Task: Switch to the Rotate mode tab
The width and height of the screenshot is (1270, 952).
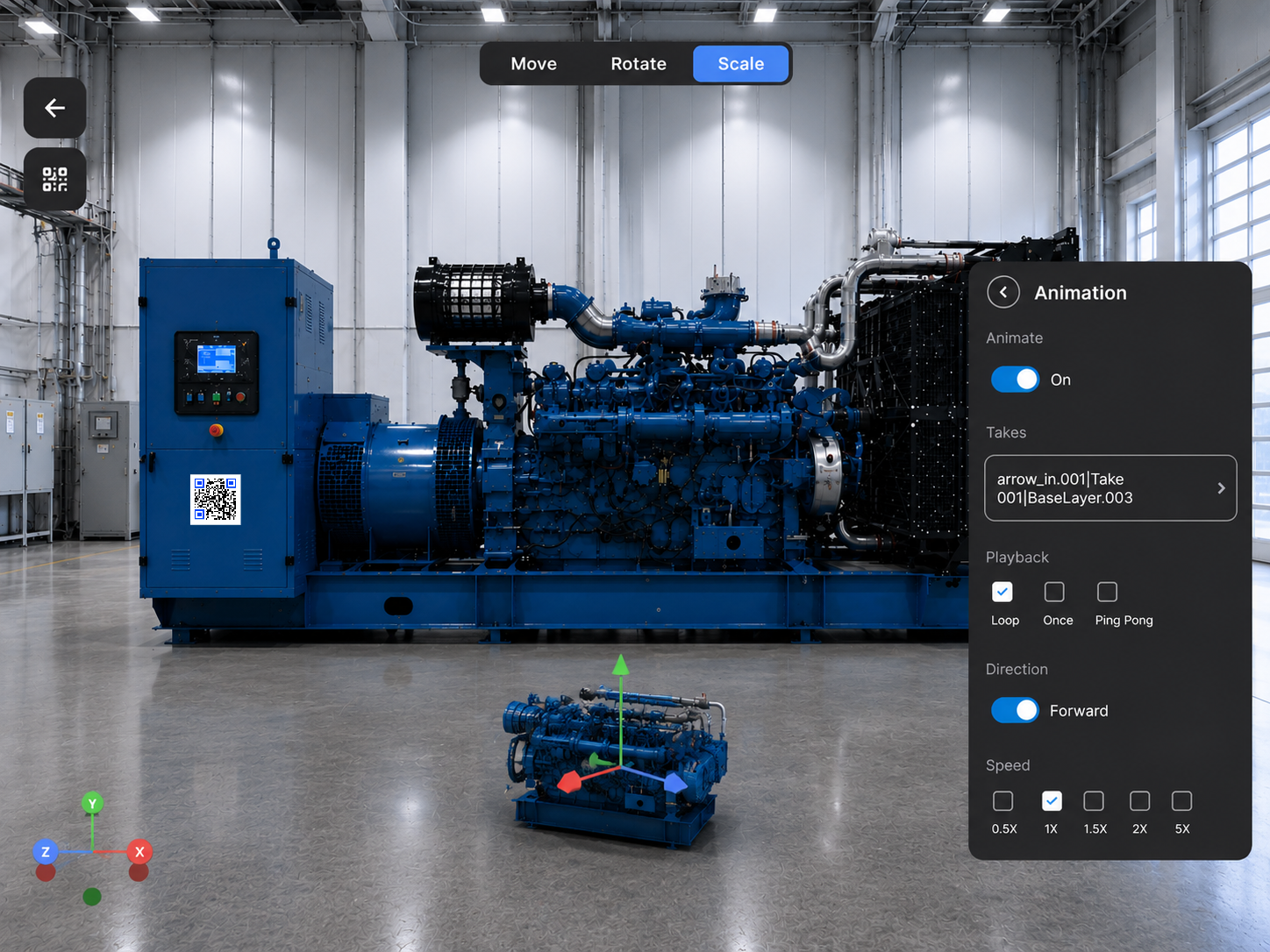Action: click(x=639, y=64)
